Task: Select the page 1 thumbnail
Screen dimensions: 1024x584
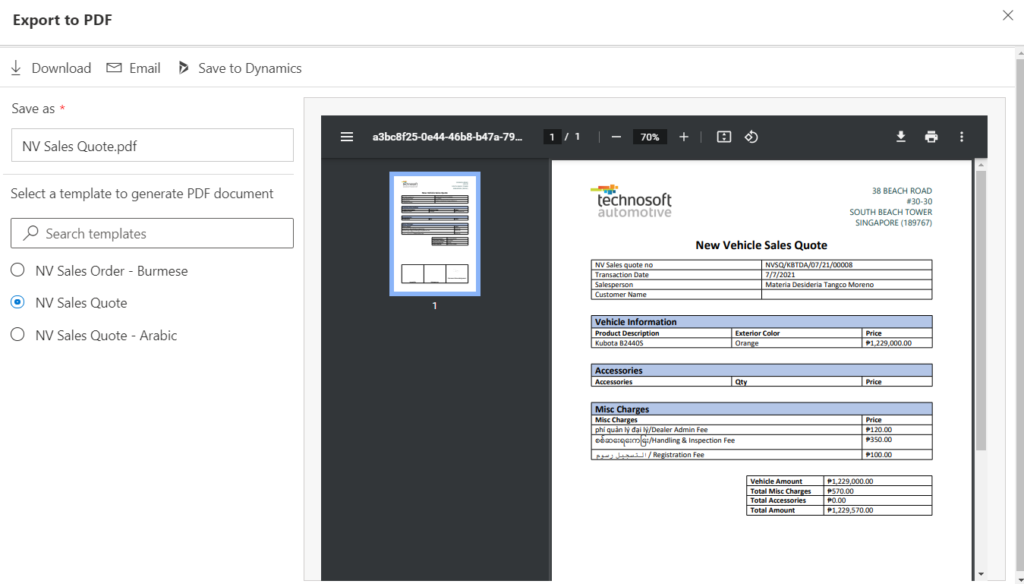Action: 434,235
